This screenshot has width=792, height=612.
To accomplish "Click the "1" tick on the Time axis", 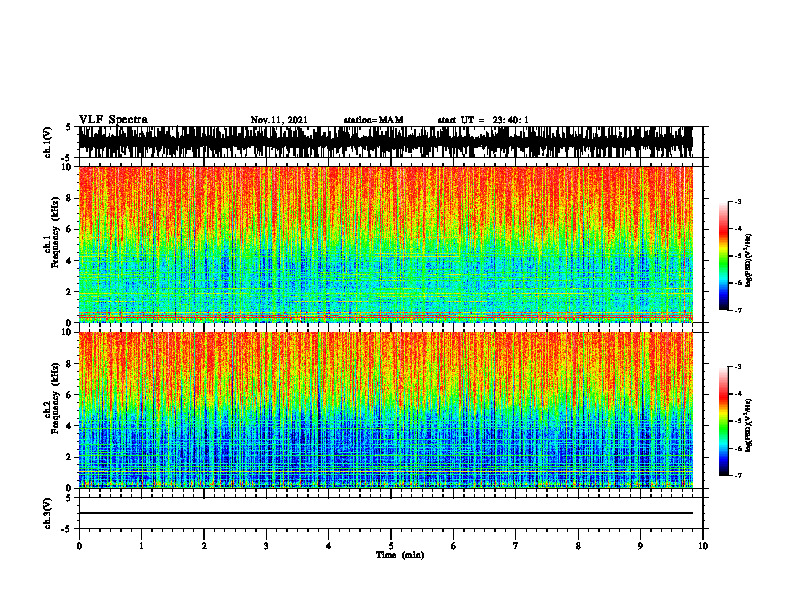I will (x=141, y=546).
